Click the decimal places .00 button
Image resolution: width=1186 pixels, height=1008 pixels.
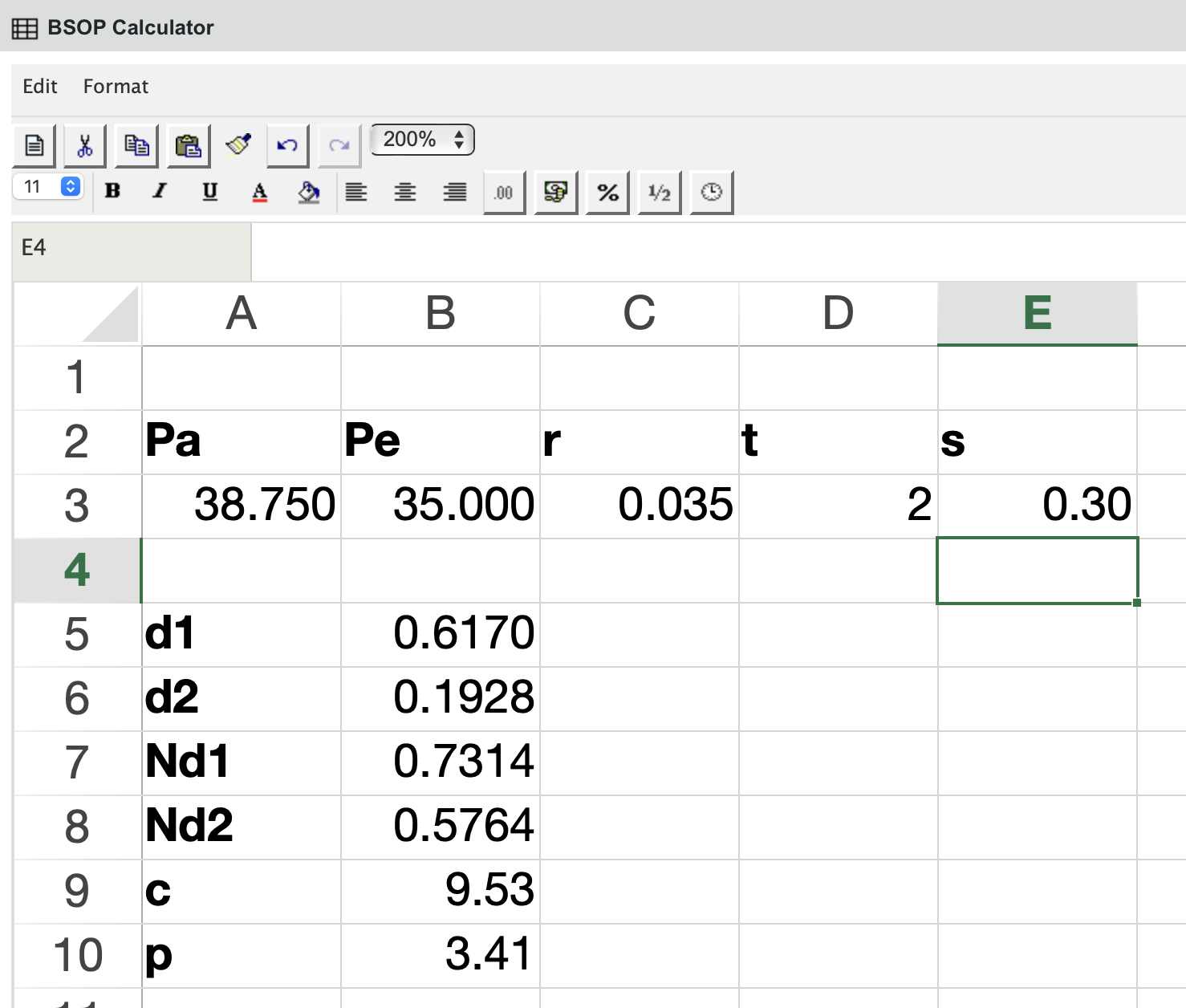coord(504,192)
